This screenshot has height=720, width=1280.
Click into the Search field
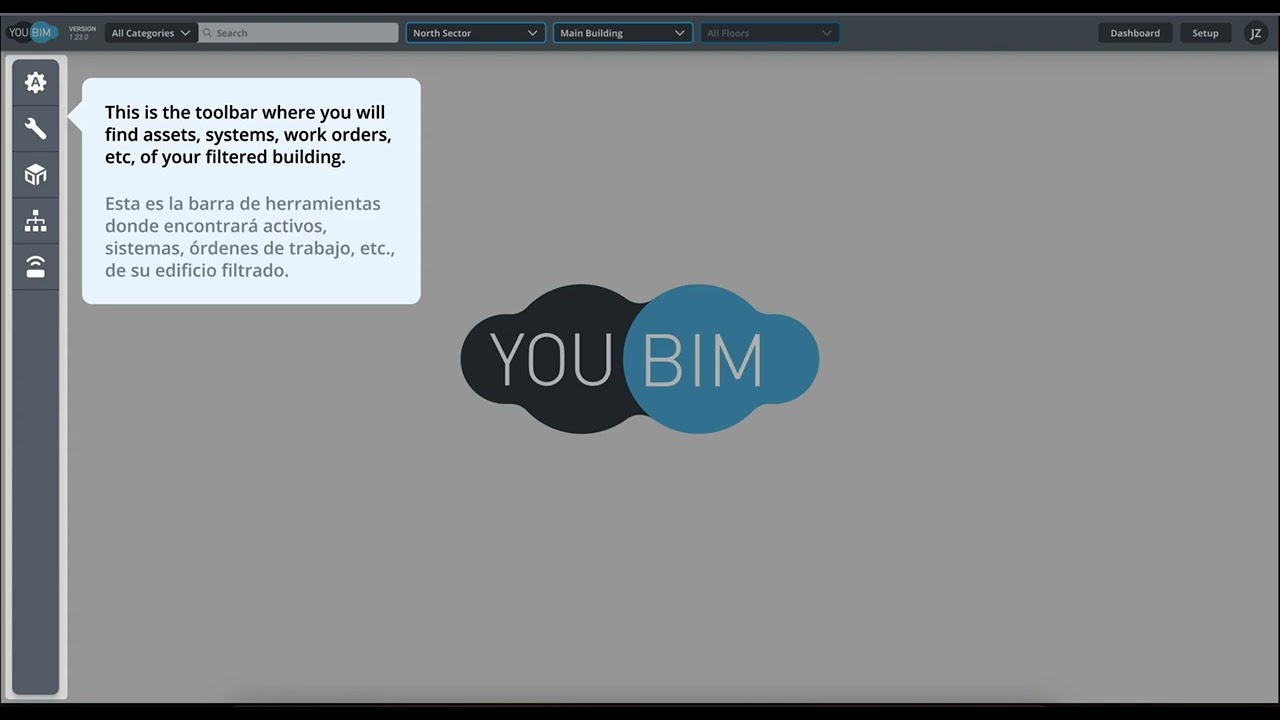coord(298,33)
